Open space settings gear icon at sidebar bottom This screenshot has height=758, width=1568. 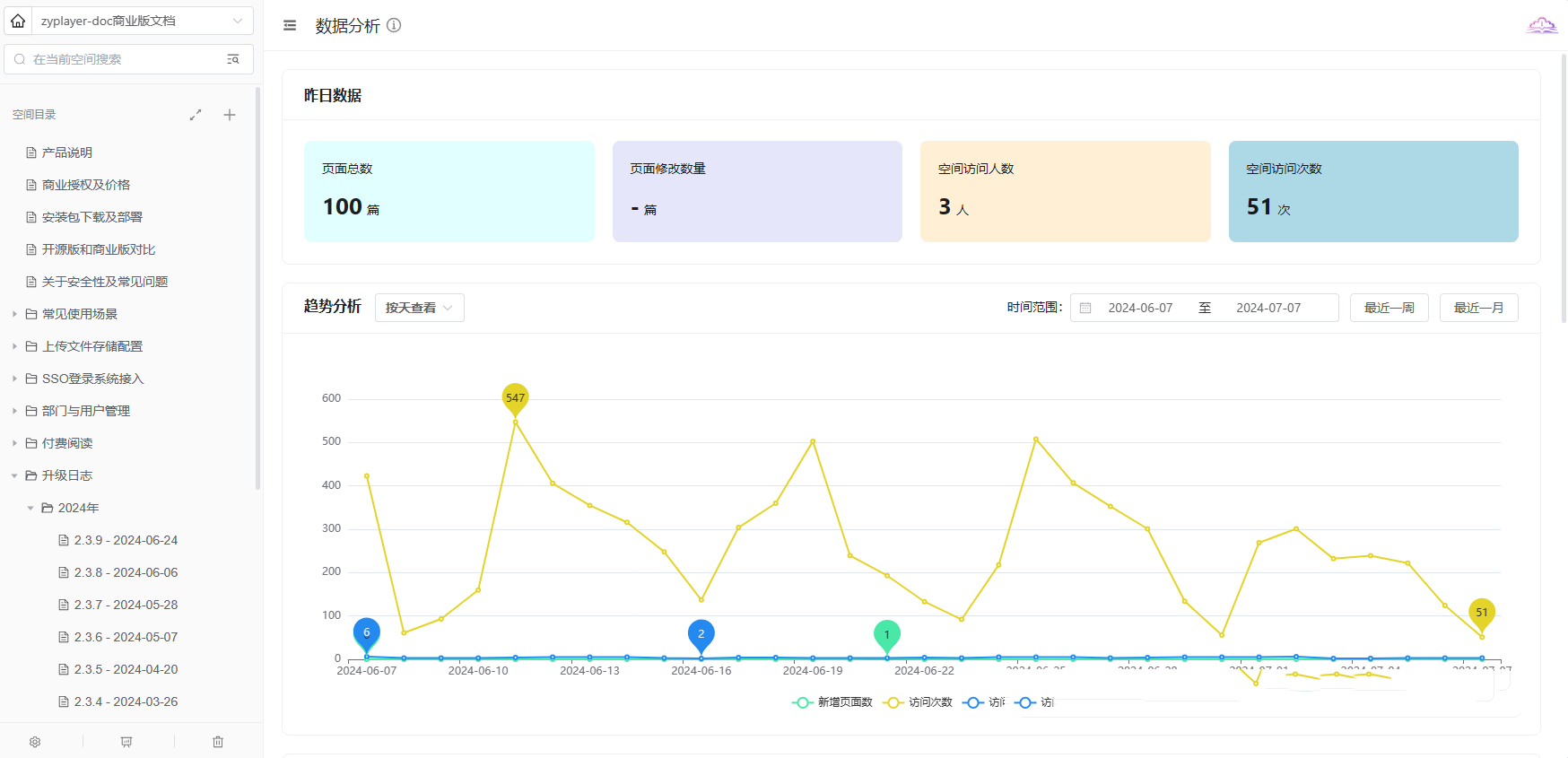pyautogui.click(x=35, y=742)
